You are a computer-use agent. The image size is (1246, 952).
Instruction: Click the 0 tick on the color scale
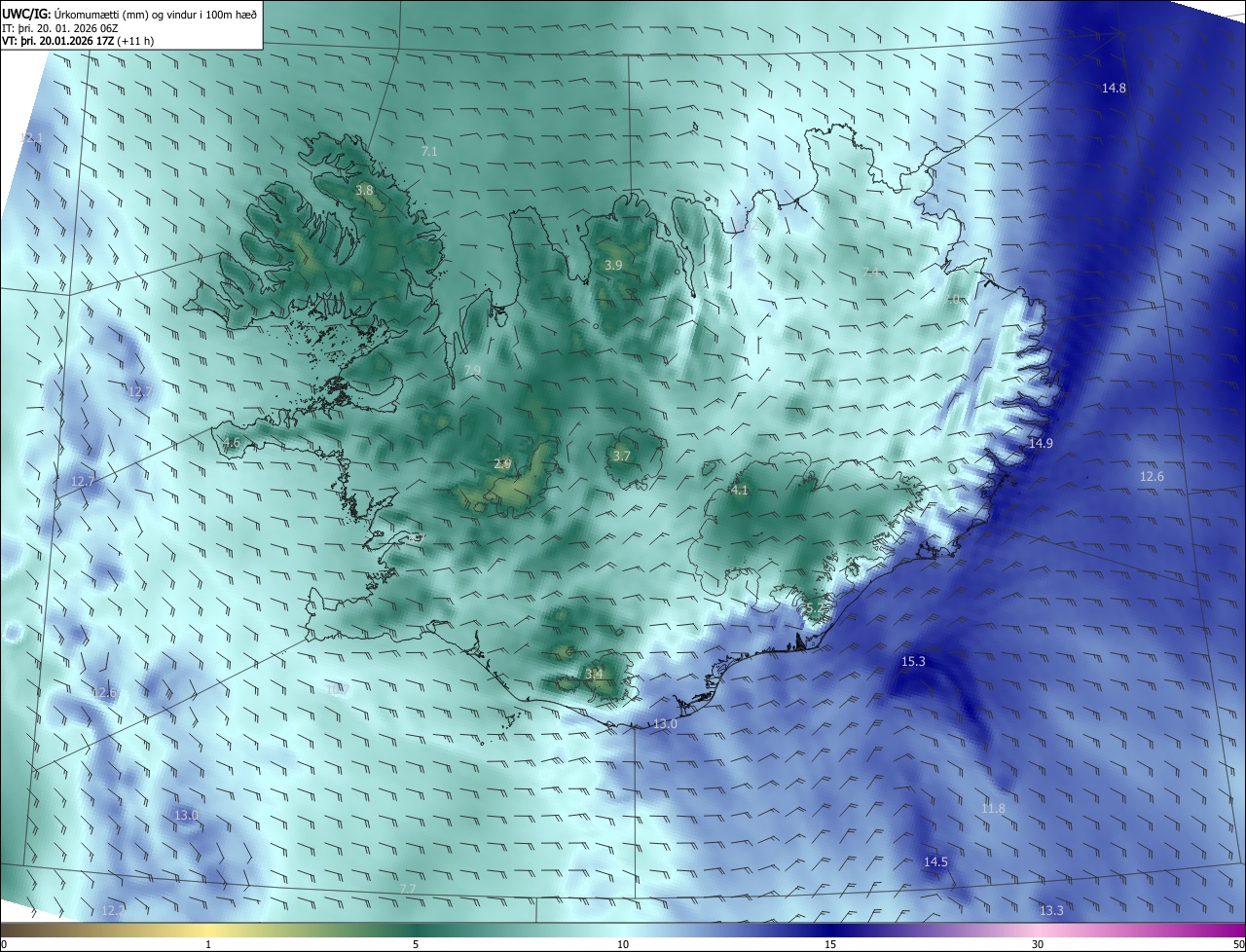tap(3, 944)
